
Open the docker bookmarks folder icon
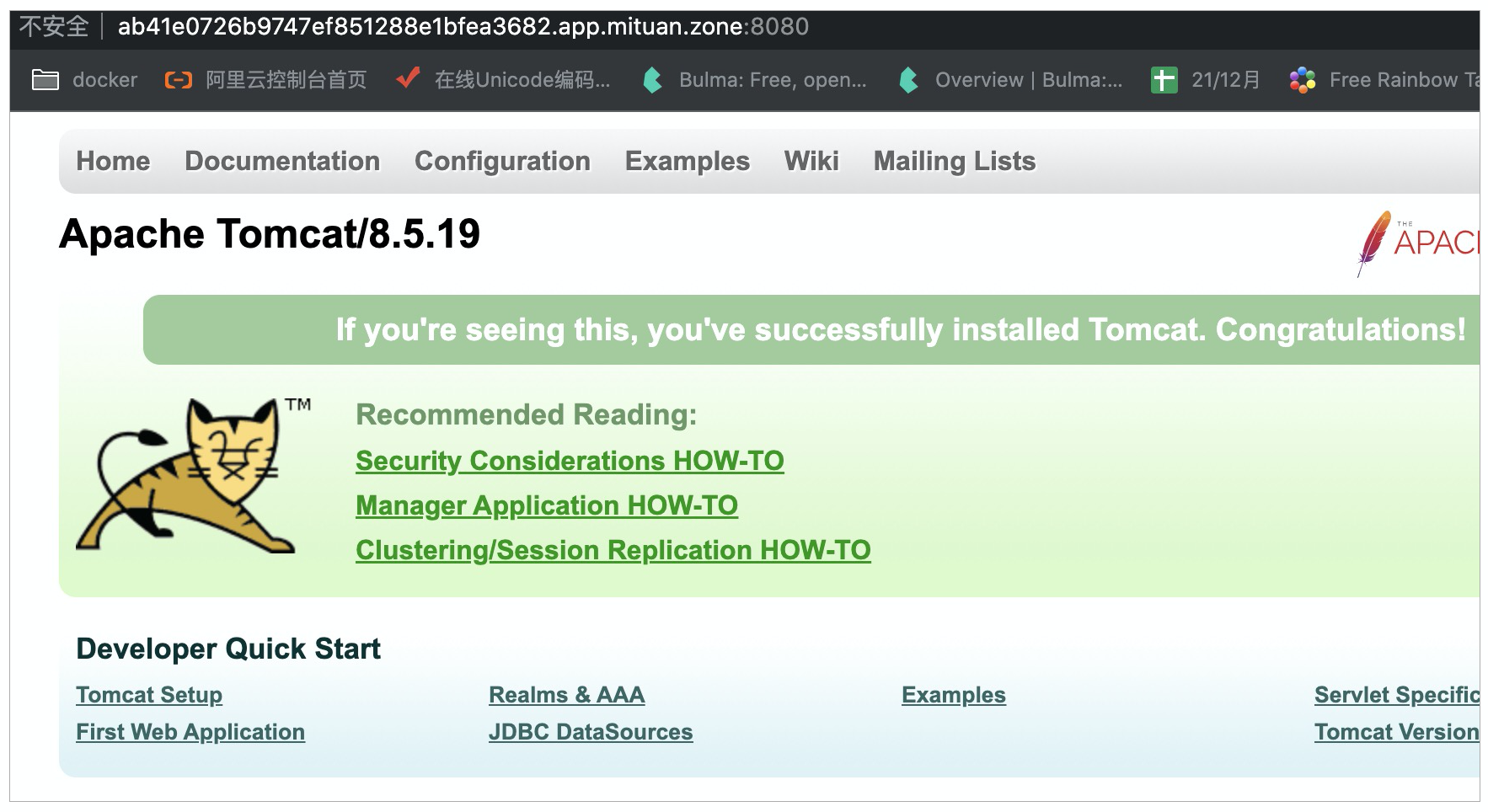45,80
